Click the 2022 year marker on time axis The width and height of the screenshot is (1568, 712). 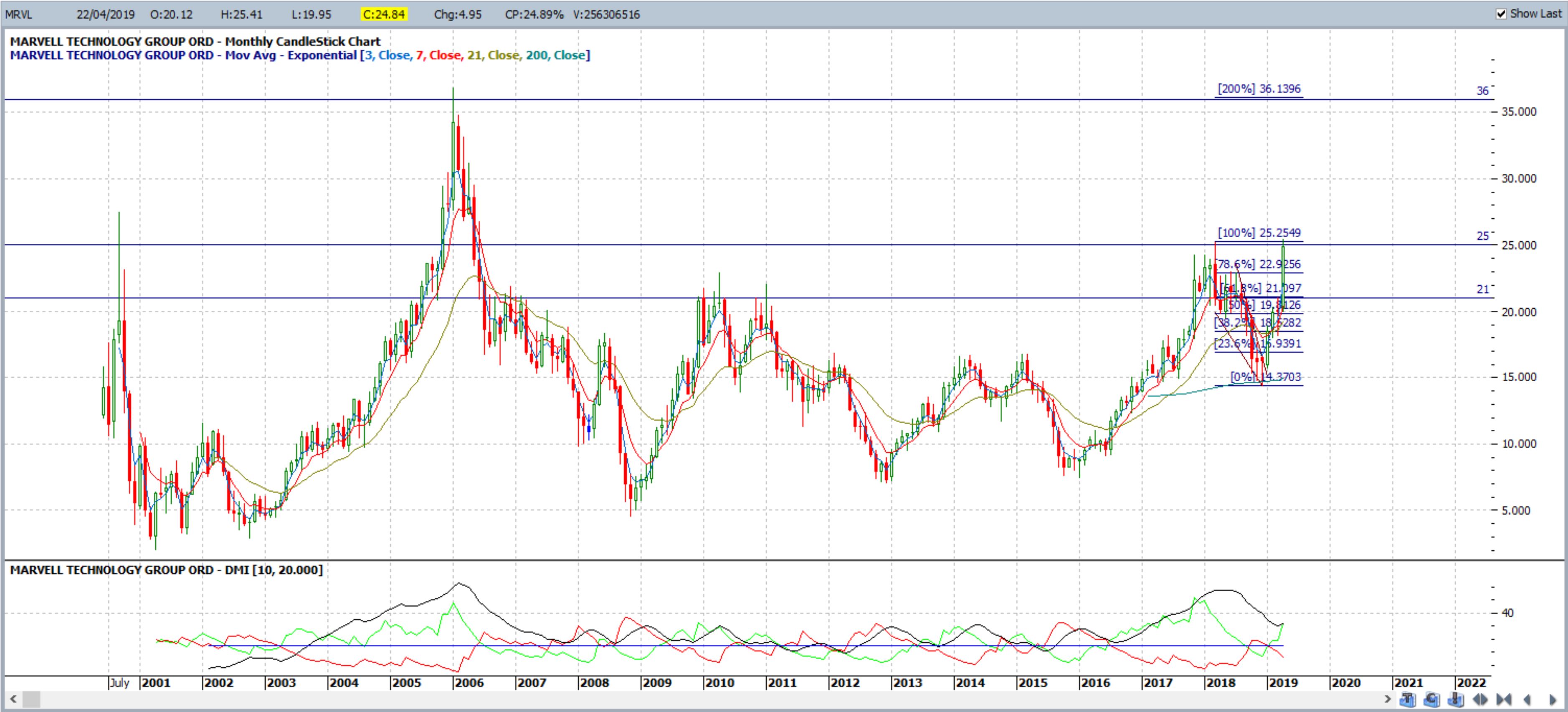(1471, 683)
